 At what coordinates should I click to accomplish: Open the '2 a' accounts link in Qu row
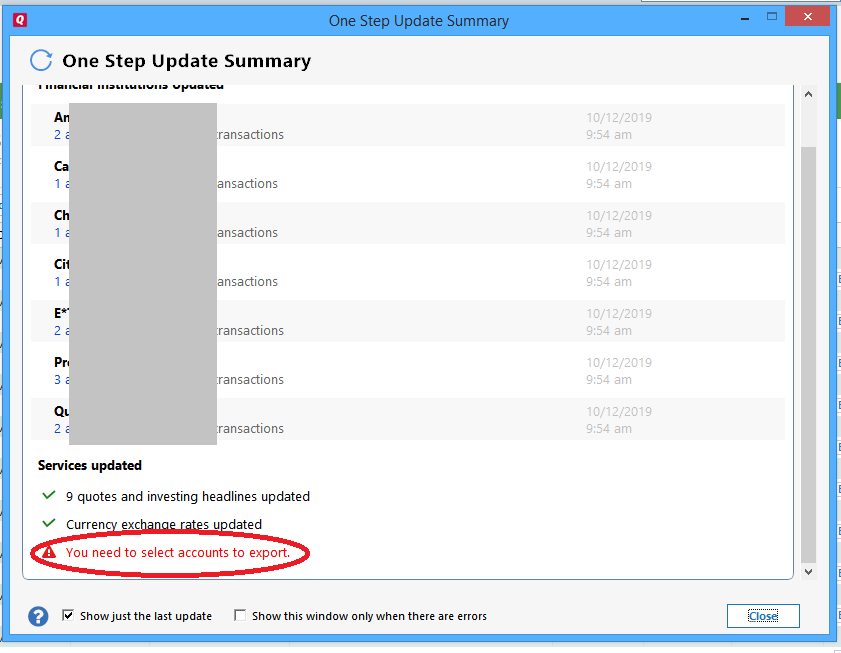coord(62,428)
